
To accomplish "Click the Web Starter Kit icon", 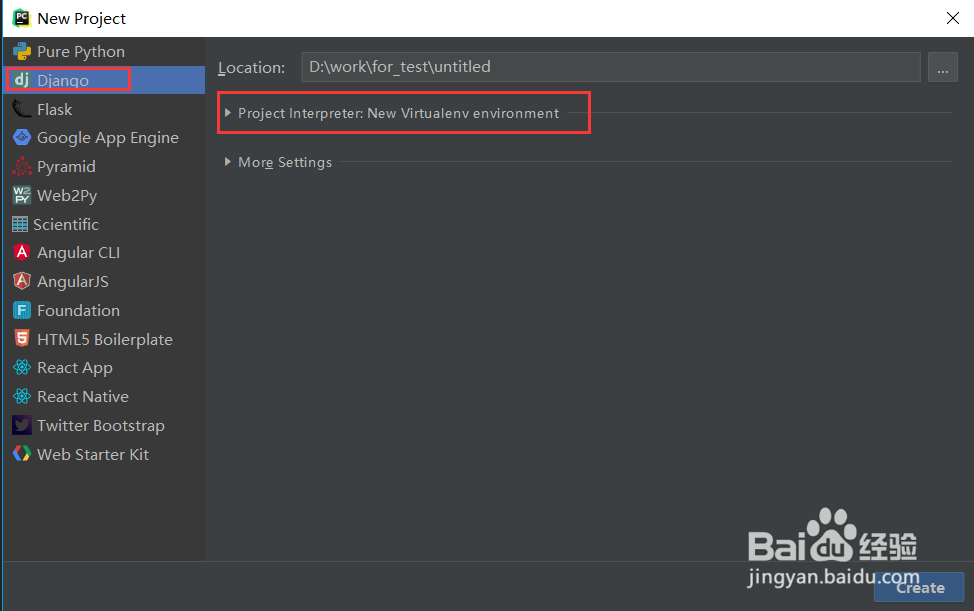I will 22,454.
